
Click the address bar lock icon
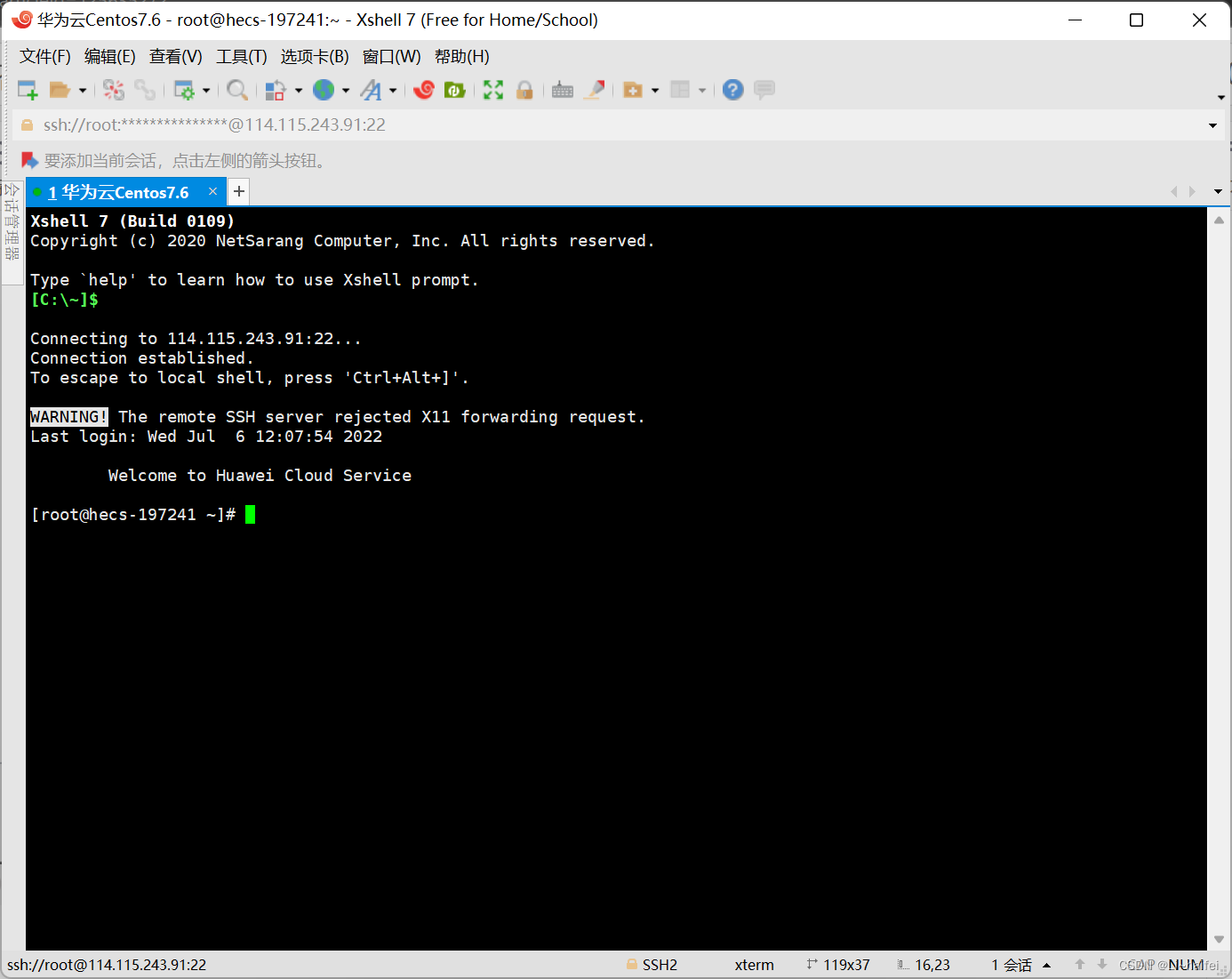pos(27,125)
